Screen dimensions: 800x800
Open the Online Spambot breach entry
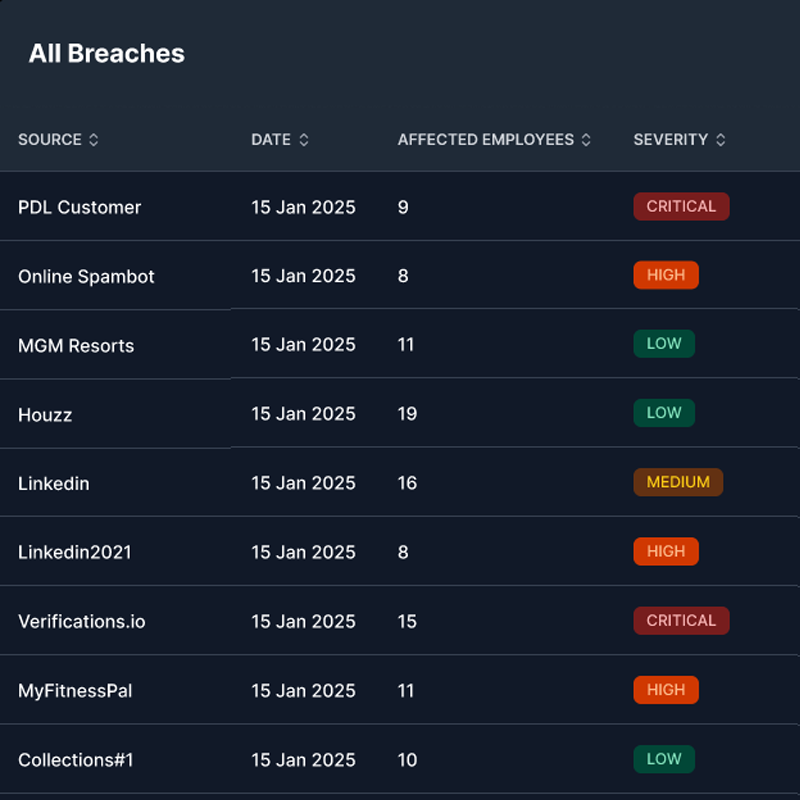[86, 276]
